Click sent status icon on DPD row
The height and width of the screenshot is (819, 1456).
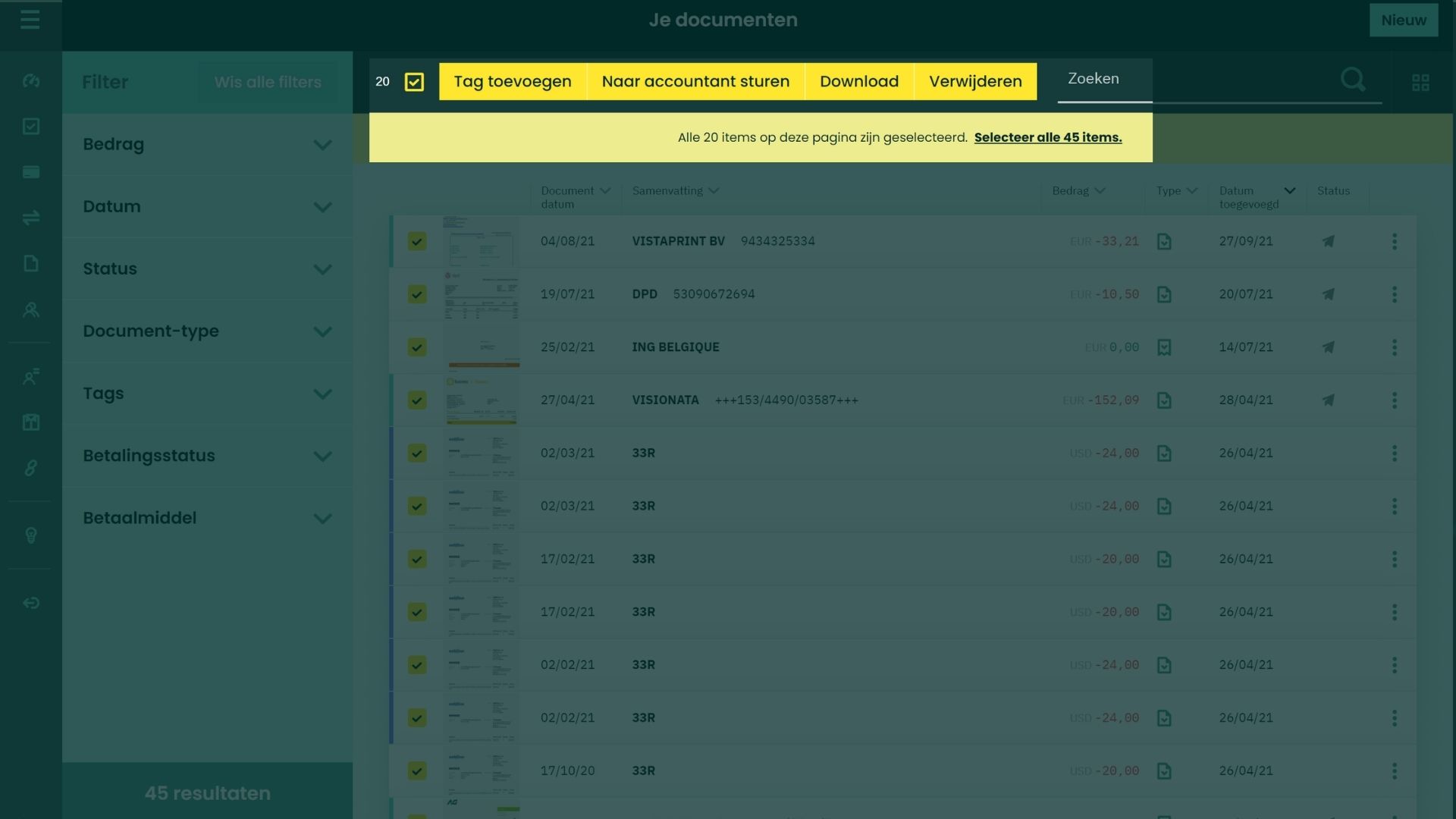click(1328, 294)
